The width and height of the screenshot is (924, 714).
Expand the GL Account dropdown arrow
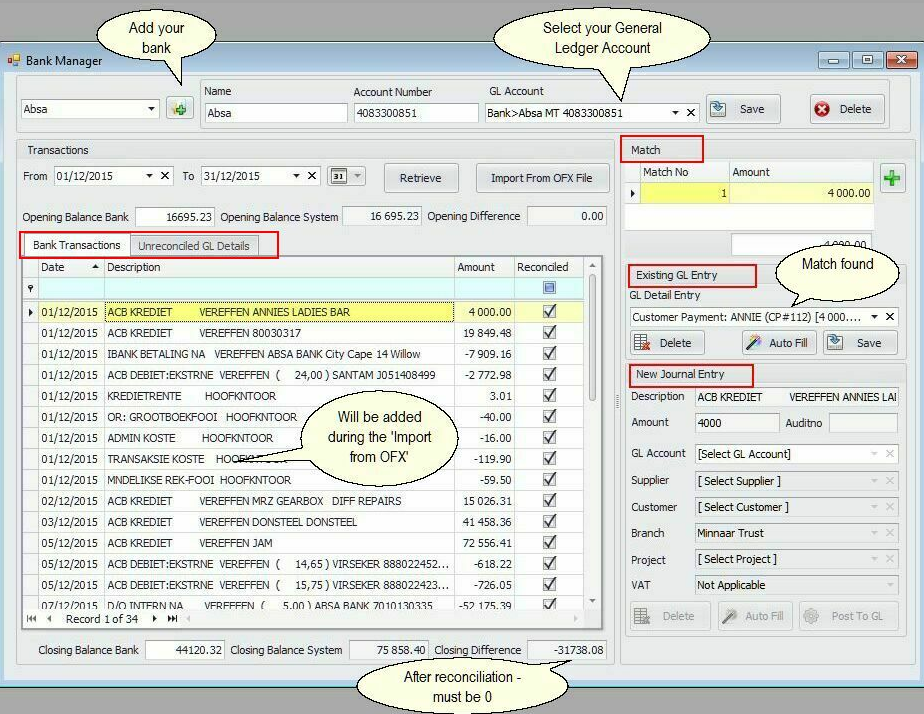click(675, 113)
